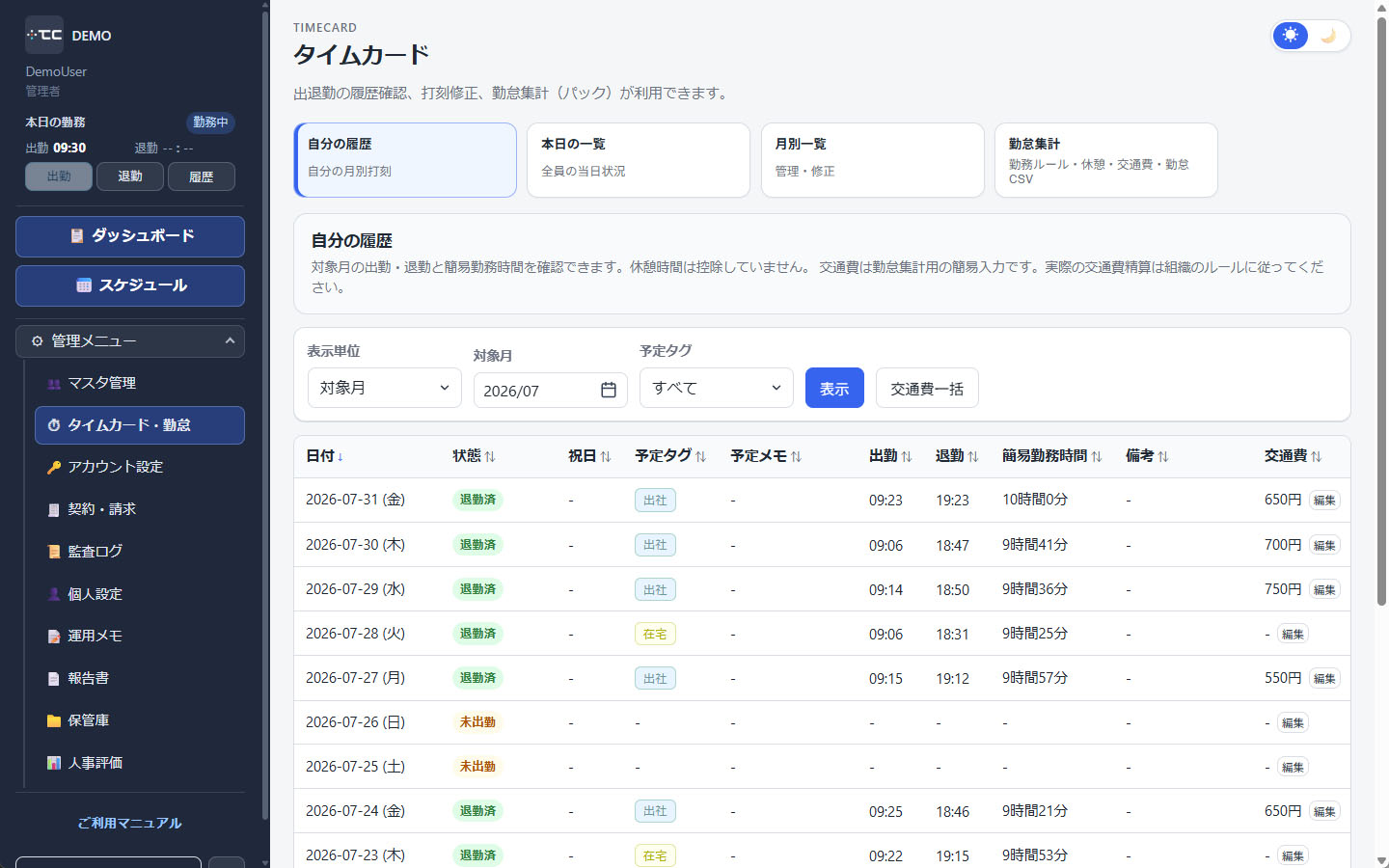The image size is (1389, 868).
Task: Edit 交通費 for 2026-07-27 row
Action: coord(1324,678)
